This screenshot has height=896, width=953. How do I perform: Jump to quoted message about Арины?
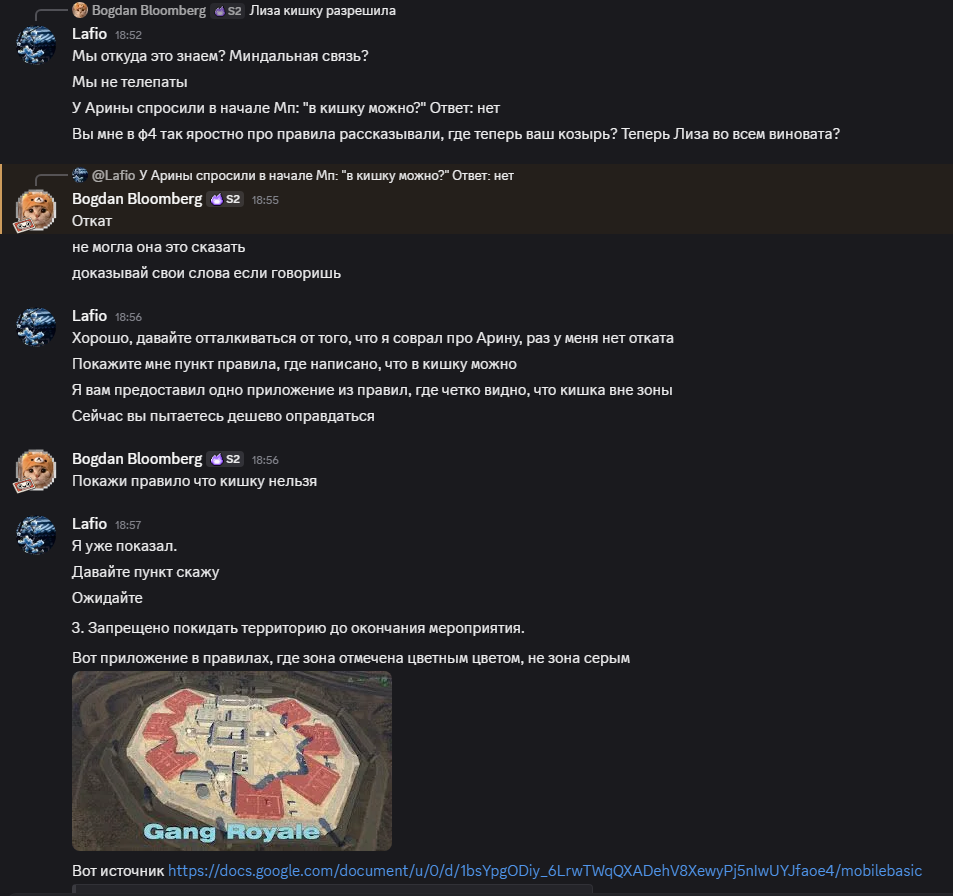[326, 176]
